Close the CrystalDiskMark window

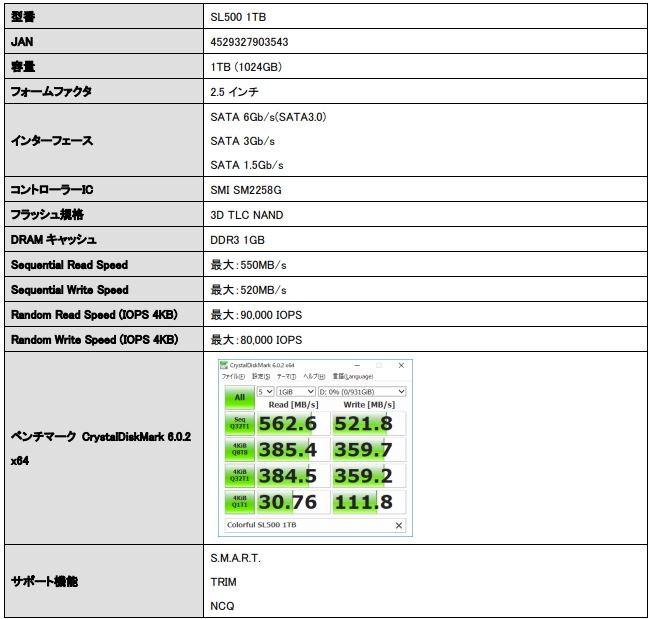[x=400, y=366]
